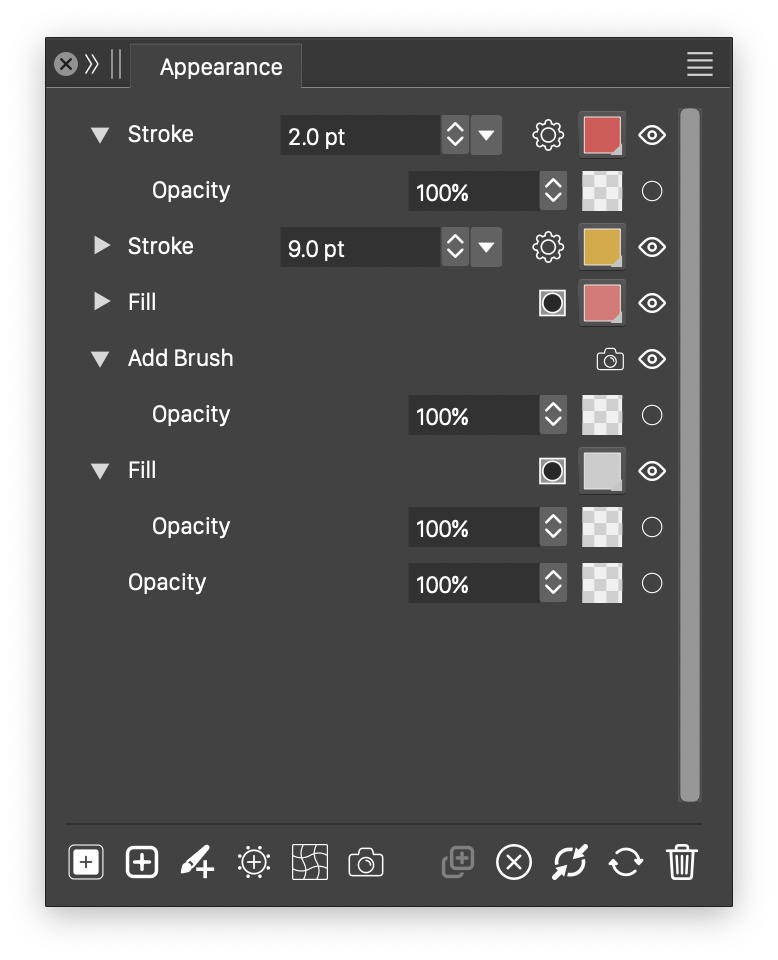This screenshot has width=778, height=960.
Task: Open settings gear of the 2.0 pt stroke
Action: coord(548,135)
